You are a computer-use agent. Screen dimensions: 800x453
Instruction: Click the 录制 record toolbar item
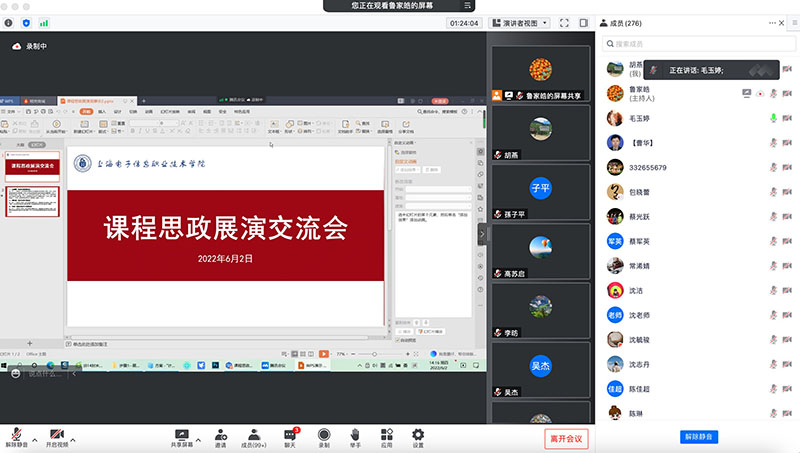[324, 438]
